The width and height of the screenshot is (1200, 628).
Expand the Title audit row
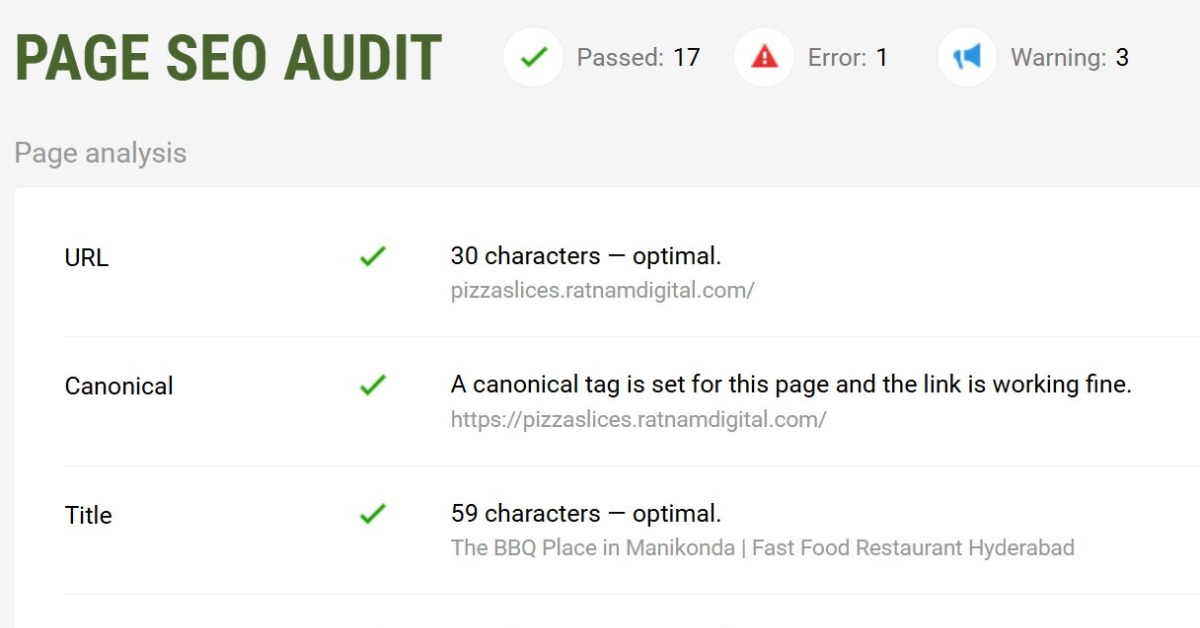click(88, 515)
